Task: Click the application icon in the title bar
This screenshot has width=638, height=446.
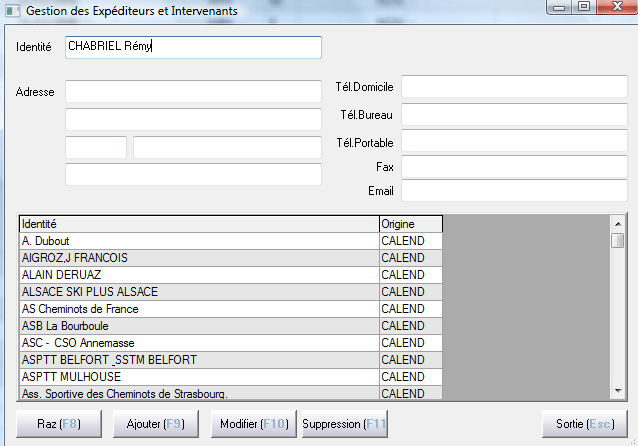Action: [x=11, y=11]
